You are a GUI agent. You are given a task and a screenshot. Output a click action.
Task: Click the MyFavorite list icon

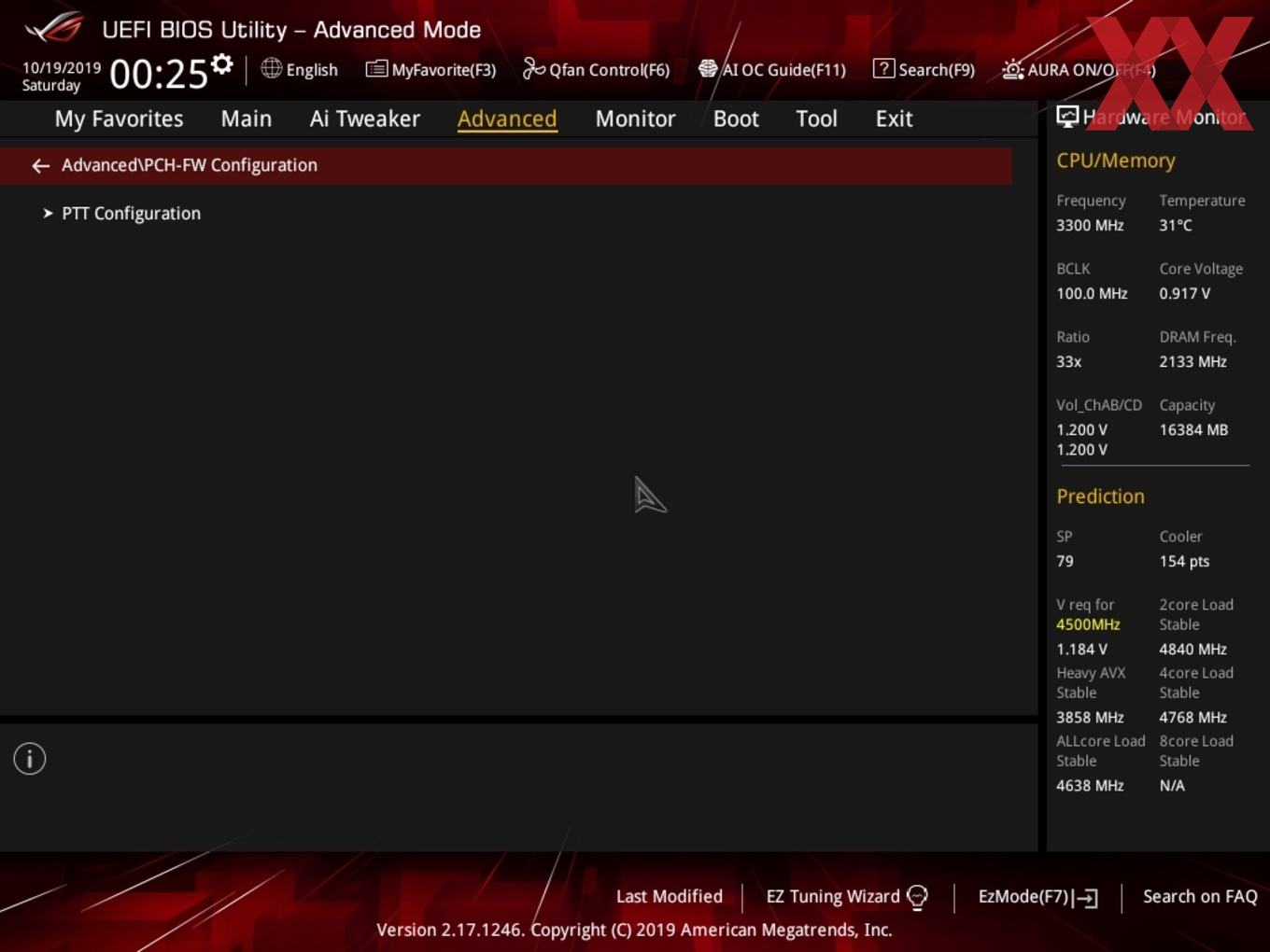pyautogui.click(x=376, y=69)
